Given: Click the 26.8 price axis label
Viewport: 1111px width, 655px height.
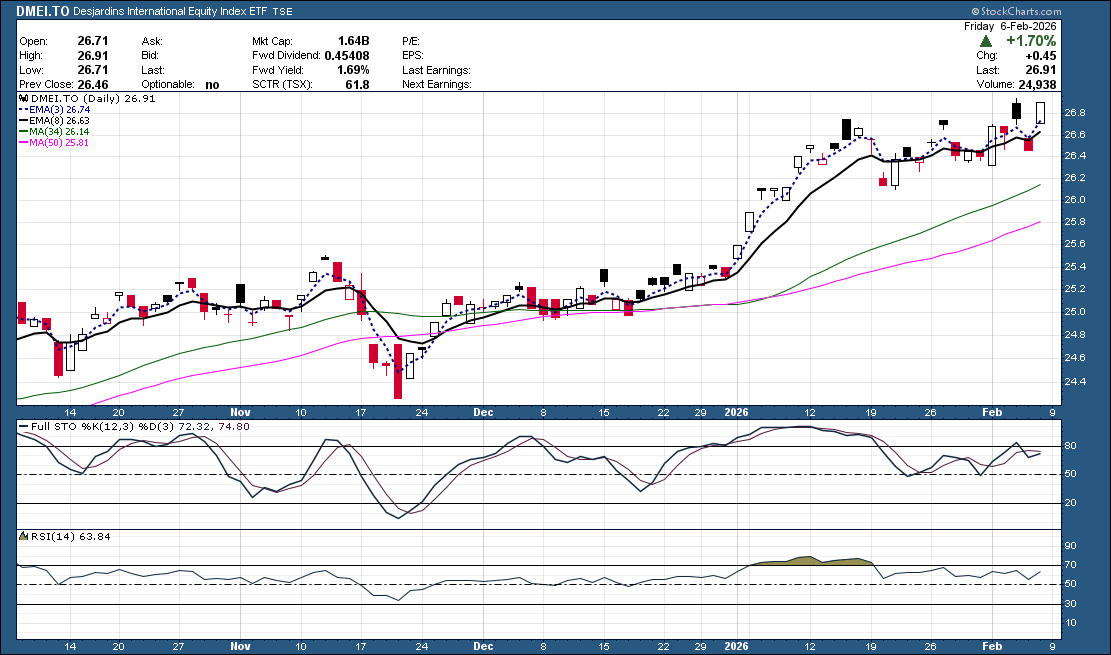Looking at the screenshot, I should [1075, 113].
